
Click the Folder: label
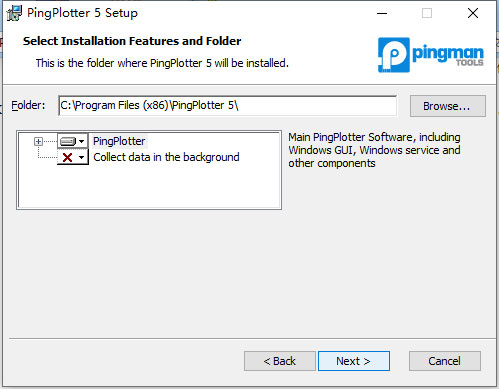[28, 105]
